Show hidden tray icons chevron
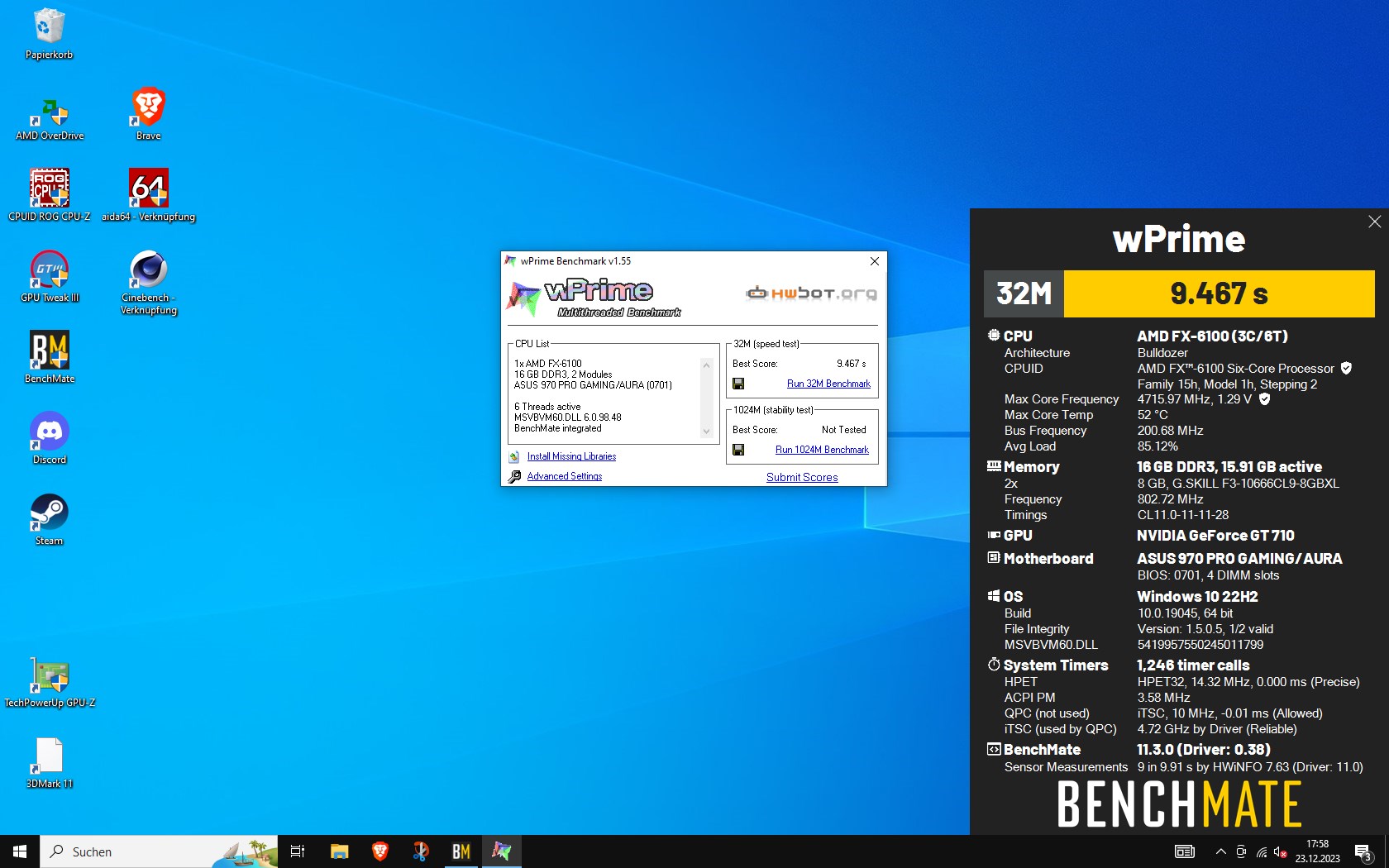 coord(1220,851)
